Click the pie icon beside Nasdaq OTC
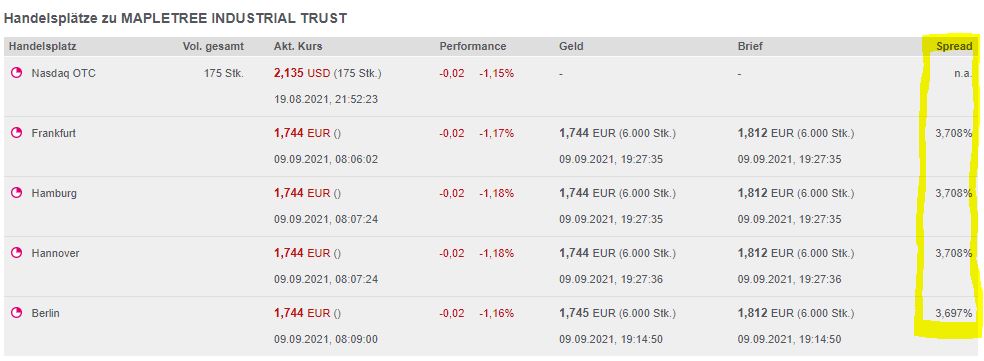 [16, 73]
